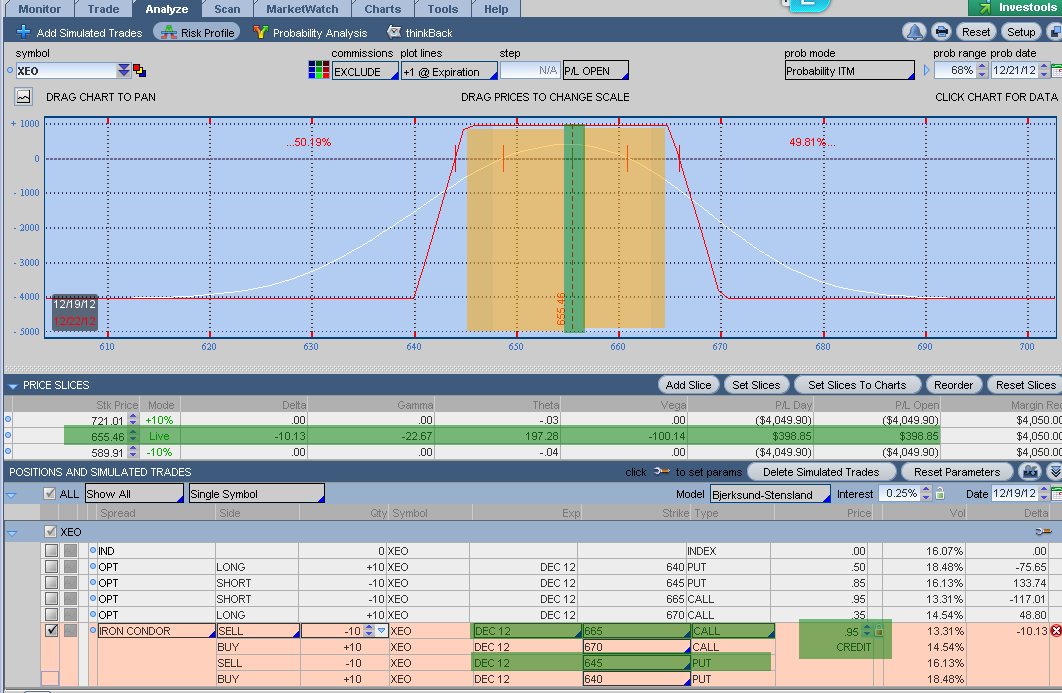Click Delete Simulated Trades button

tap(820, 472)
